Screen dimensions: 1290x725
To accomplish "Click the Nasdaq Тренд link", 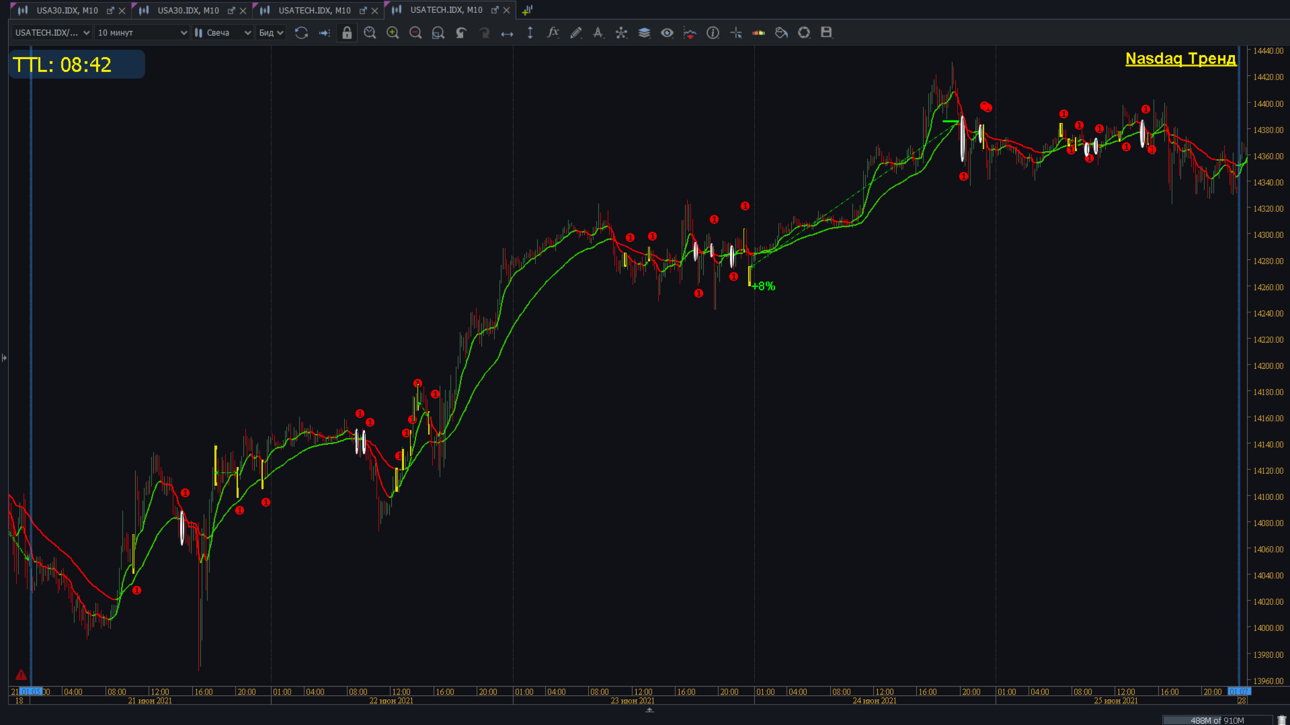I will (x=1180, y=59).
